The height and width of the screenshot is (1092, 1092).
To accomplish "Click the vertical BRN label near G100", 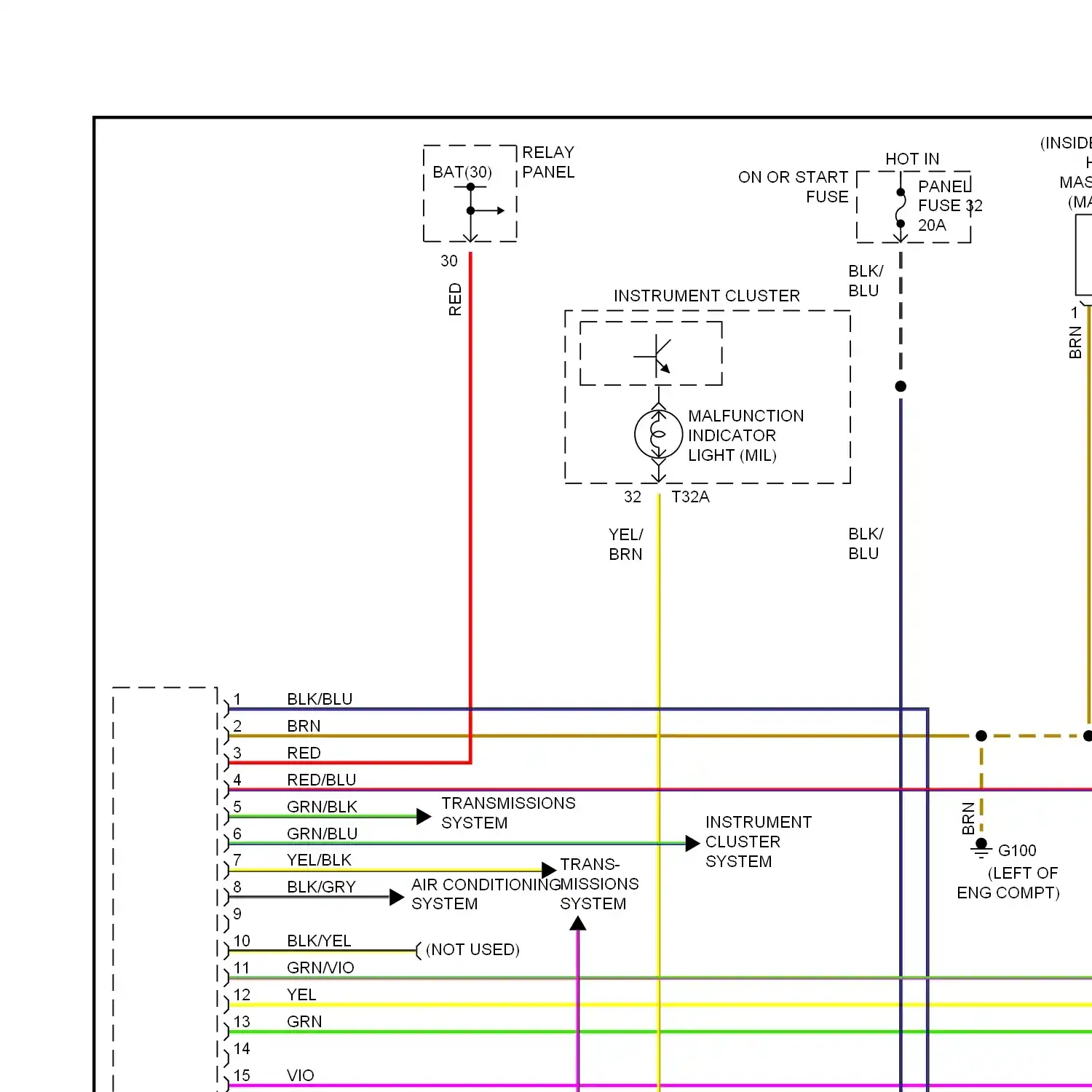I will [968, 818].
